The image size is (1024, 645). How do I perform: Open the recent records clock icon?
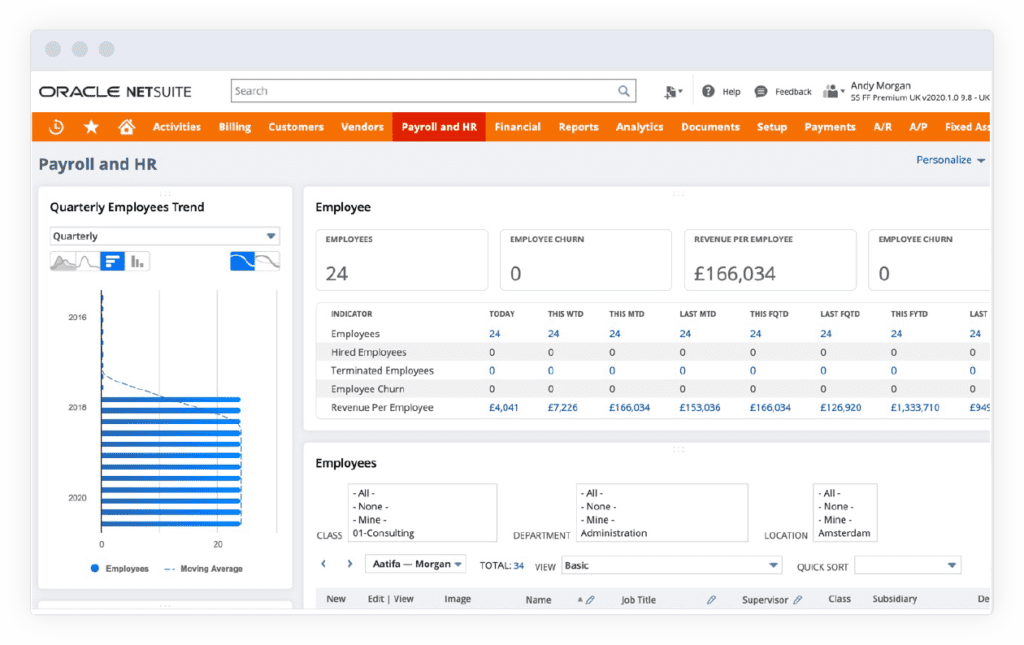(57, 127)
